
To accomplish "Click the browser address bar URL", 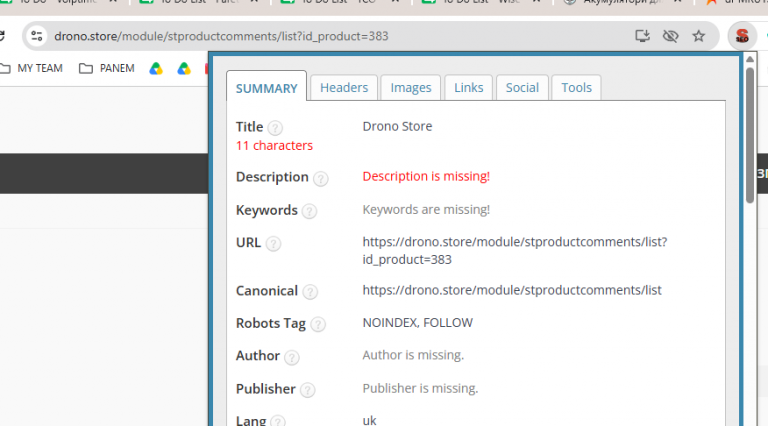I will [x=221, y=36].
